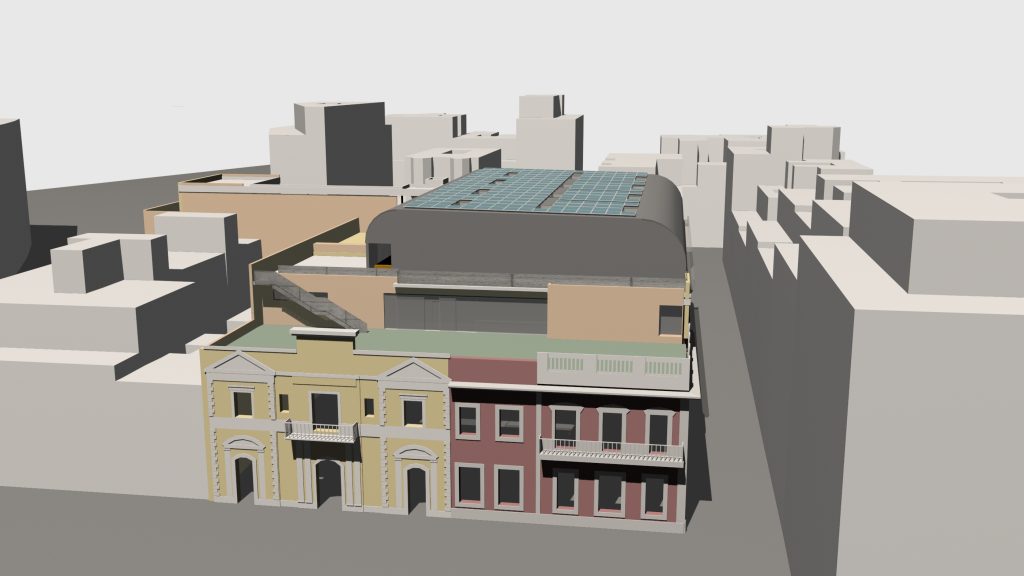Select the dark recessed wall below the curved roof
Screen dimensions: 1024x576
[470, 310]
